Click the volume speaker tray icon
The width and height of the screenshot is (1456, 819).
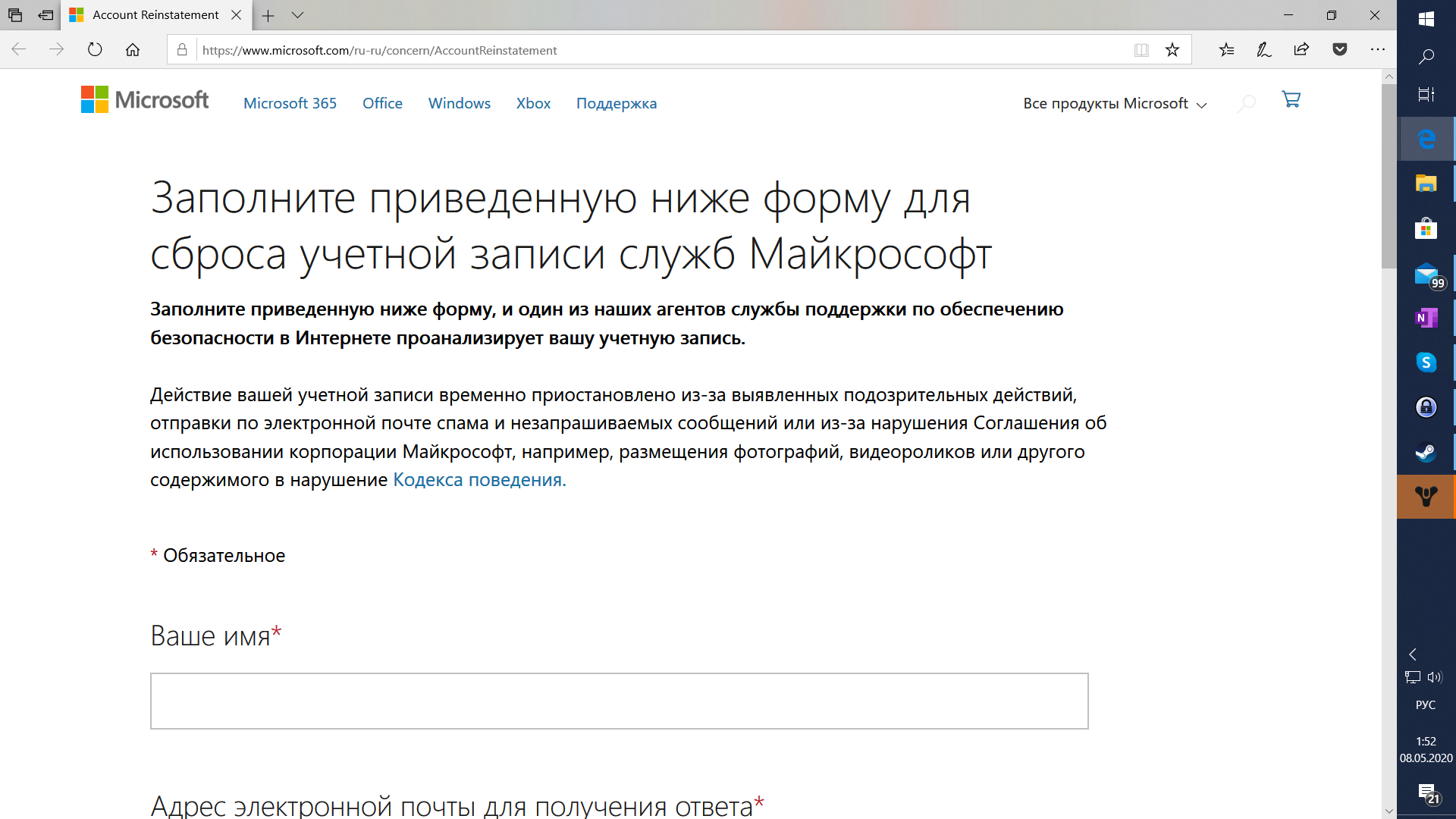[x=1434, y=677]
